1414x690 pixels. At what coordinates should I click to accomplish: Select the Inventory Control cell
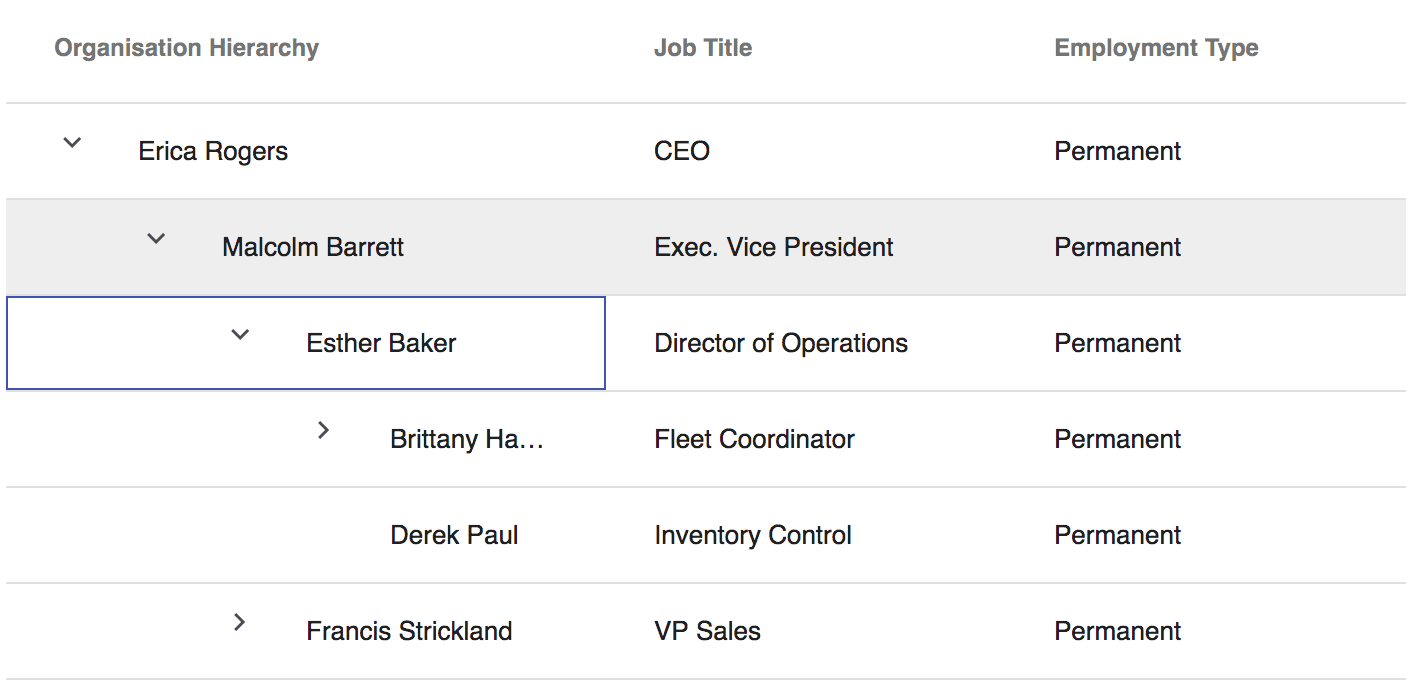point(753,535)
